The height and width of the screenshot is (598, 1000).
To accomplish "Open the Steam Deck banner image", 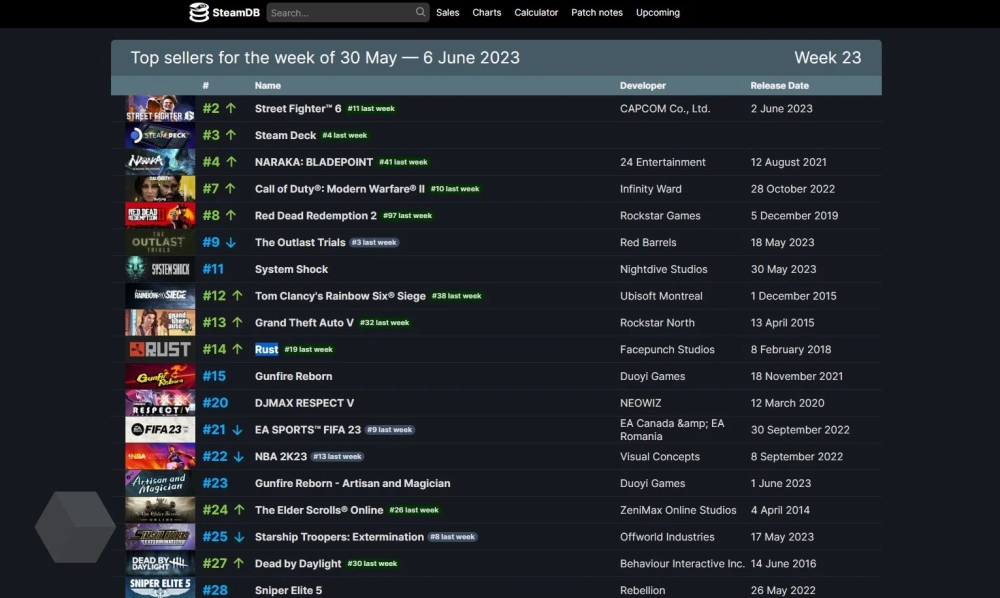I will [160, 136].
